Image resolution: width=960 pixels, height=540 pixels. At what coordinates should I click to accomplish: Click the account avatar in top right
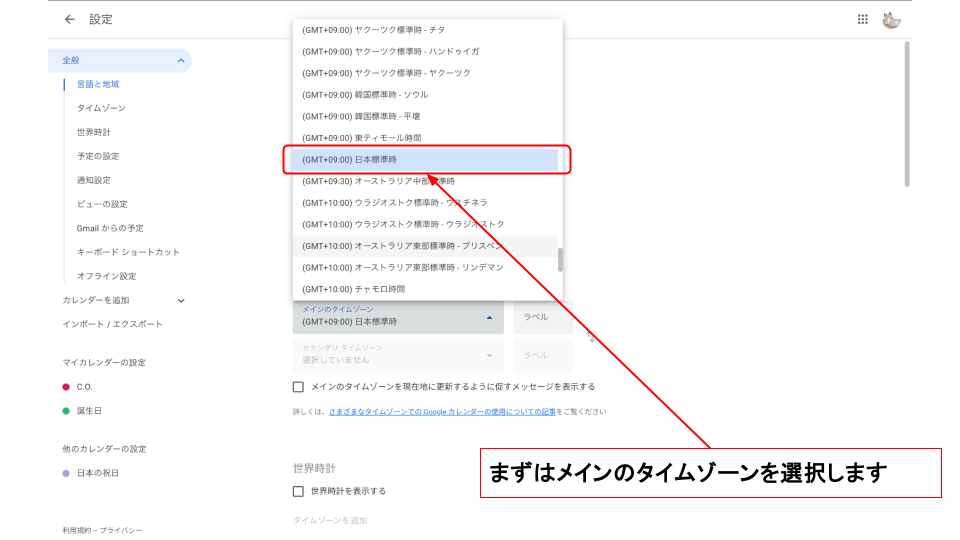[x=892, y=19]
